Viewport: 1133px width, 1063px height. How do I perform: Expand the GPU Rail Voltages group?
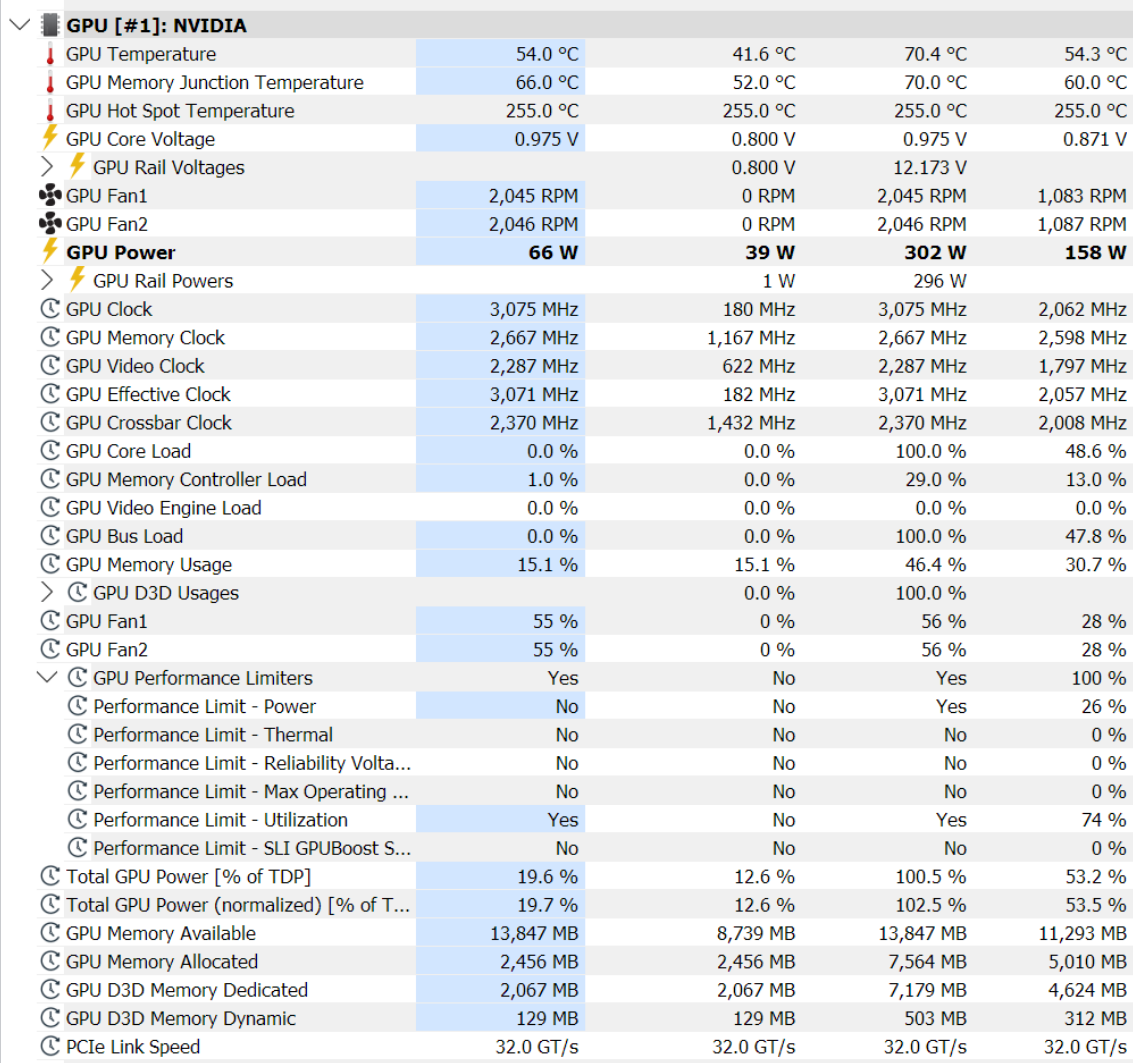[47, 167]
